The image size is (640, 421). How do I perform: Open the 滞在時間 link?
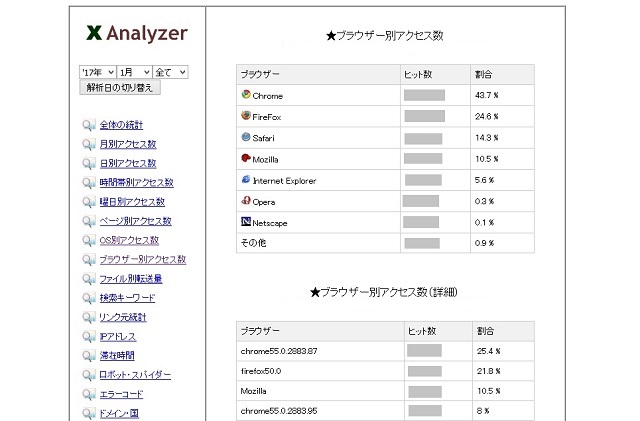(x=117, y=355)
